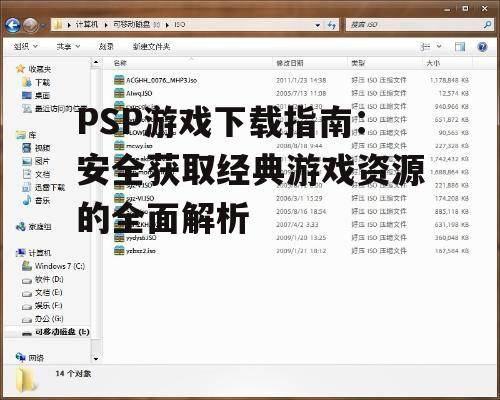Open the 娱乐 (F:) drive
The image size is (500, 400).
pos(49,305)
